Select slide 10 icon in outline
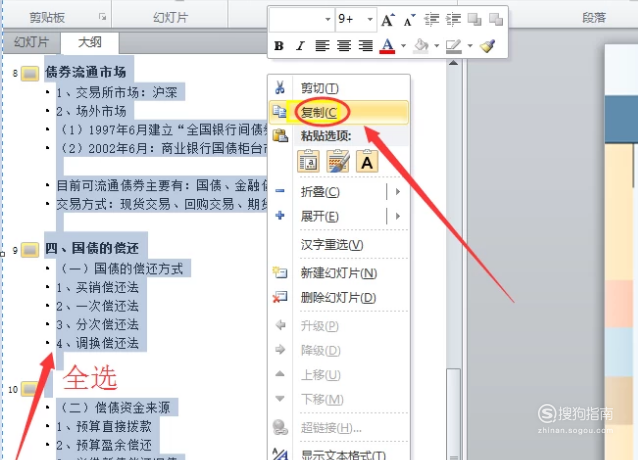The image size is (638, 460). (x=30, y=389)
